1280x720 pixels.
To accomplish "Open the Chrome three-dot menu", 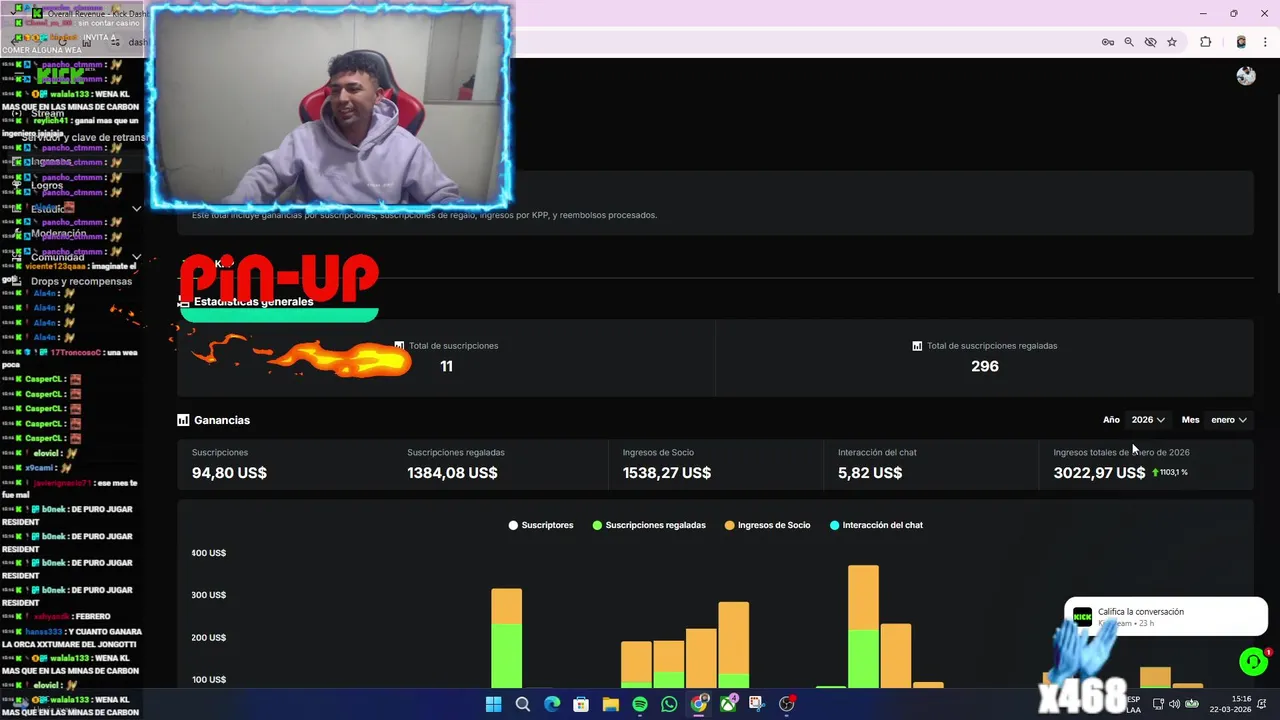I will coord(1267,42).
